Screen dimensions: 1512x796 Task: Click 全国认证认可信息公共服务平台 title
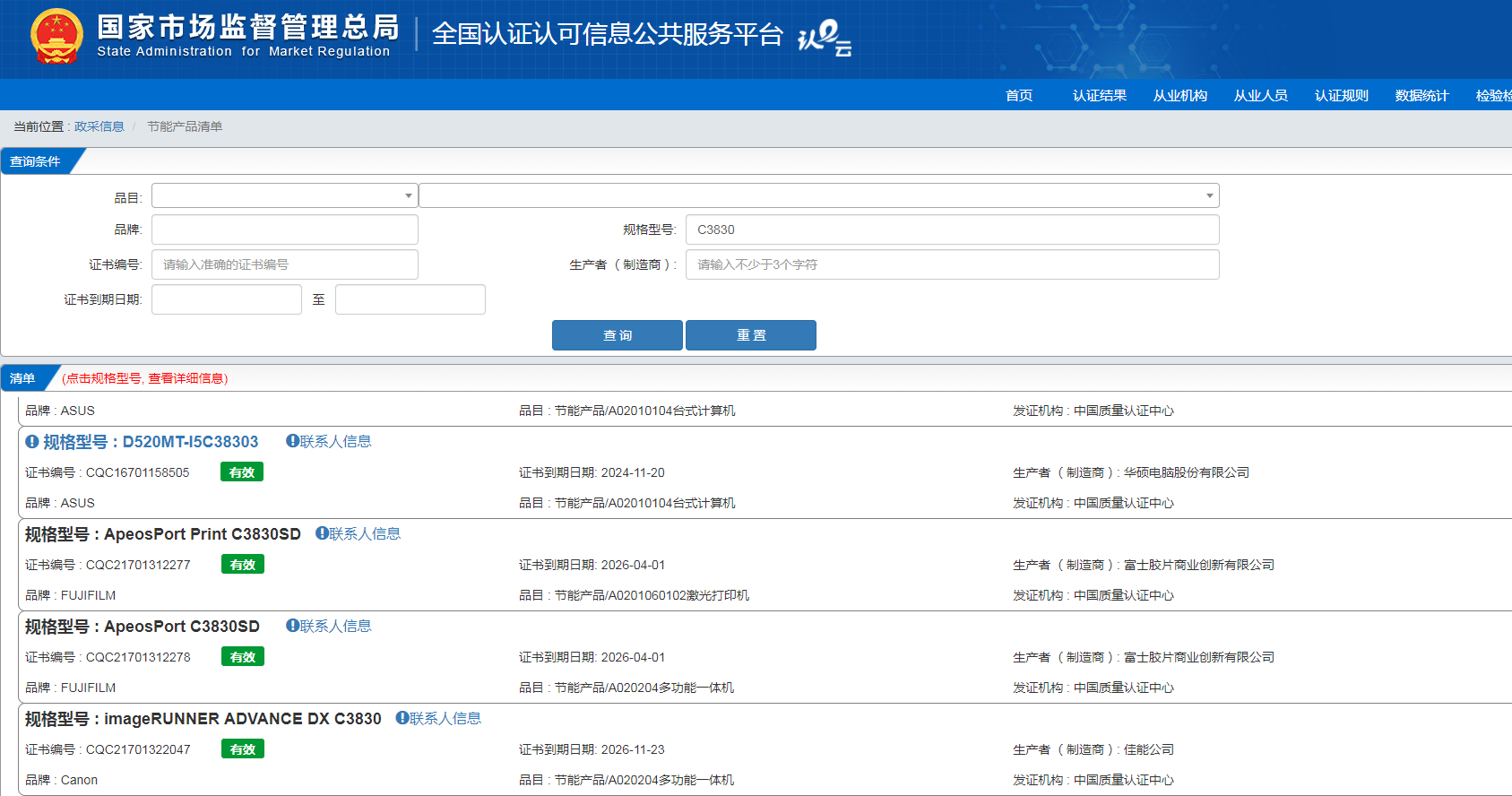pos(608,34)
